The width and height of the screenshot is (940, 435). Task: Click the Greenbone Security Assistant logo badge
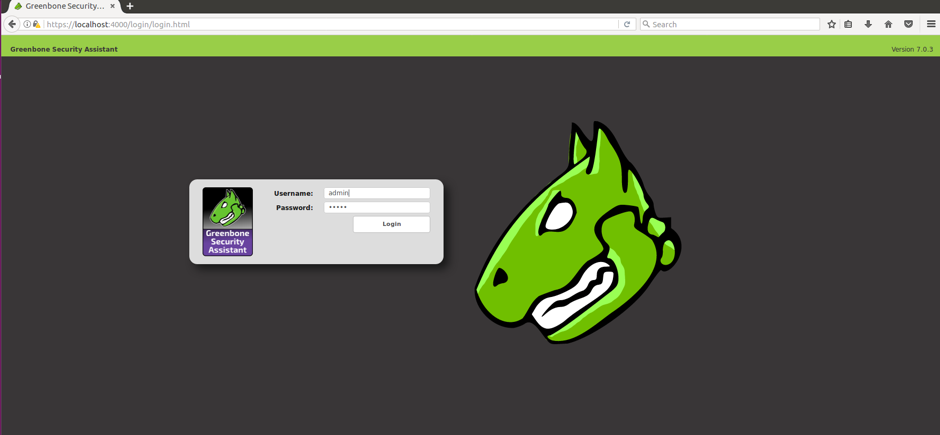tap(227, 222)
